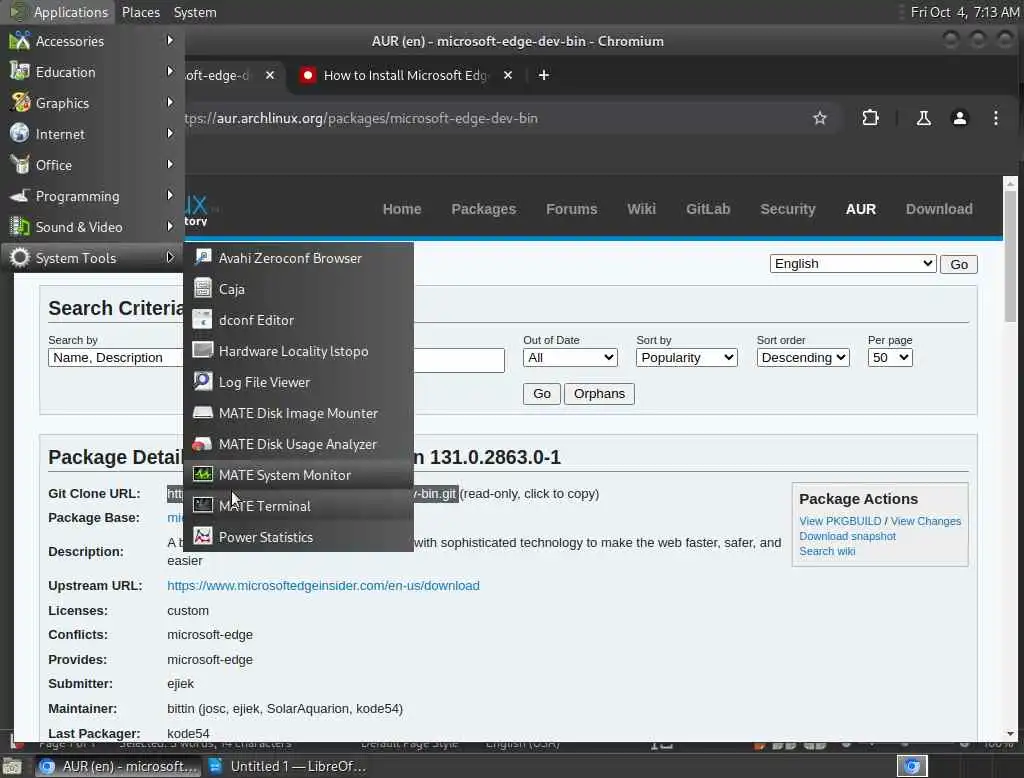Expand the Graphics submenu arrow
The height and width of the screenshot is (778, 1024).
(170, 103)
